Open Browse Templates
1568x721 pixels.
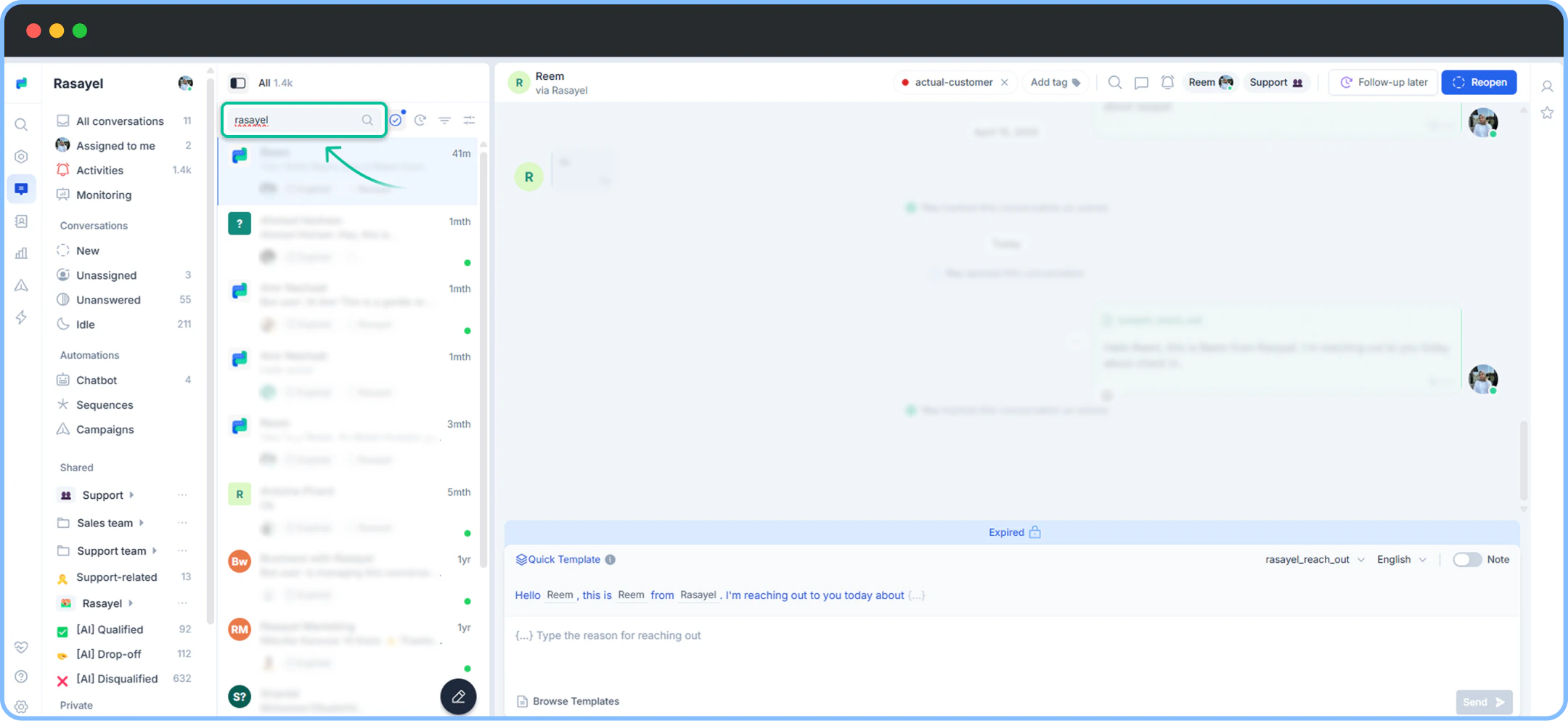568,701
